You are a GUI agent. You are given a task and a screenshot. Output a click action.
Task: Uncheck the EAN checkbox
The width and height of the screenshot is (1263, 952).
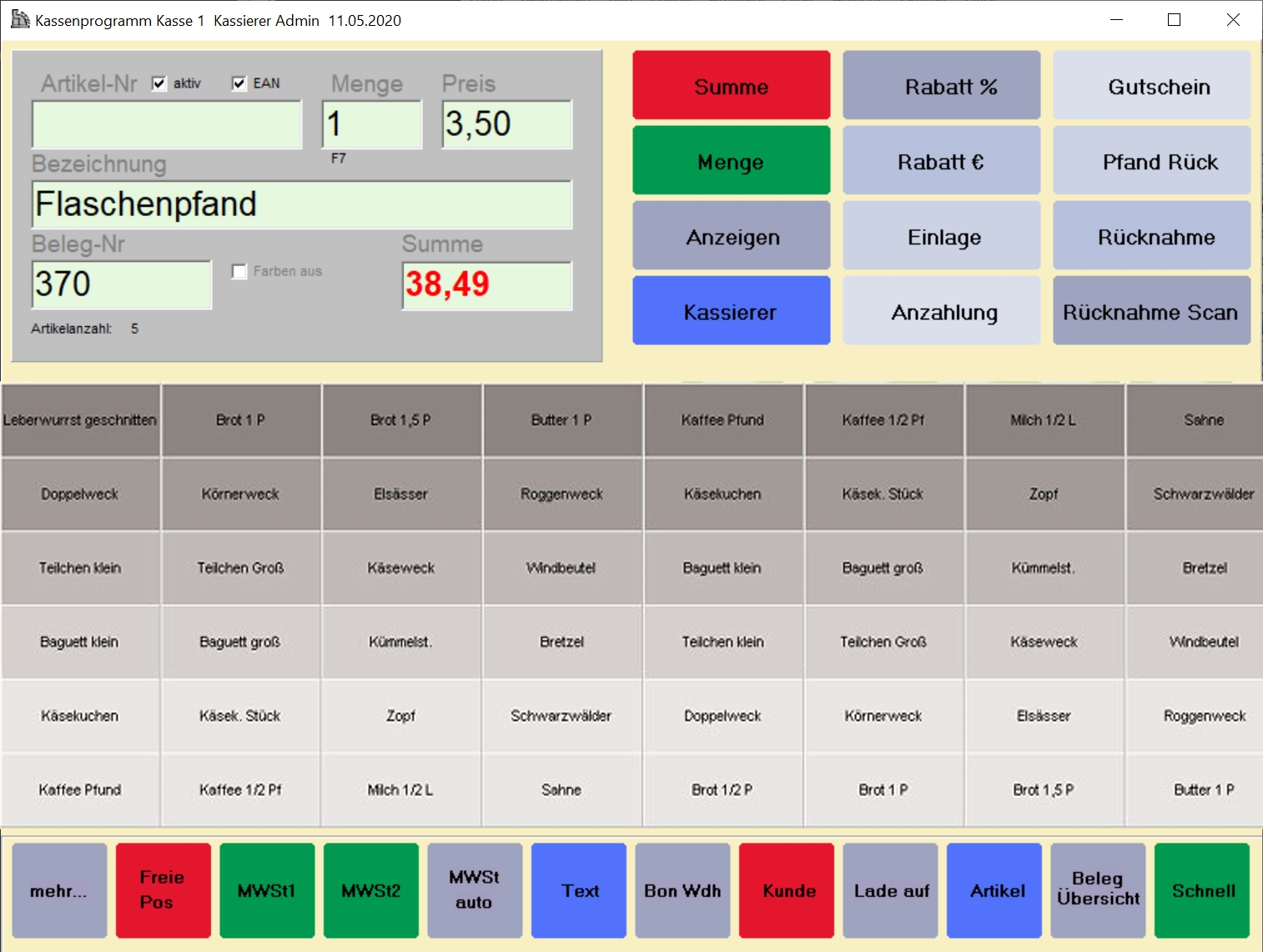tap(239, 83)
